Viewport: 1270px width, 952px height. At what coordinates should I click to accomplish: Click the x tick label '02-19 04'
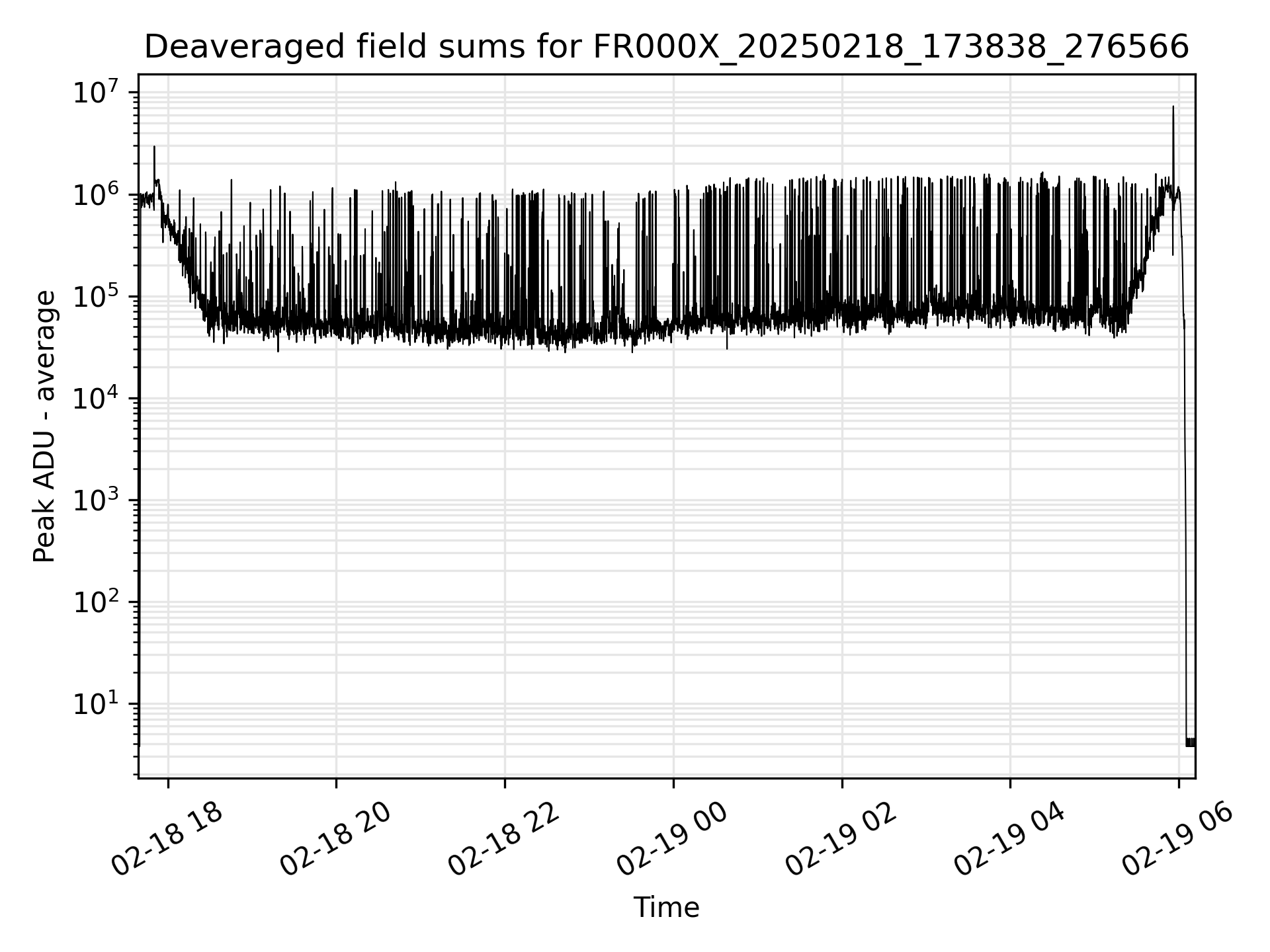click(x=1009, y=840)
